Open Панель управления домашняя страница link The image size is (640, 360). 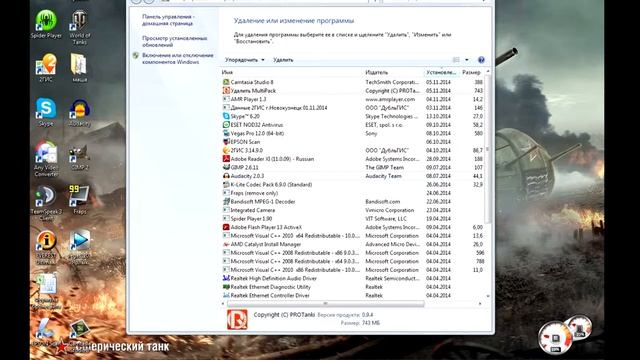coord(168,20)
